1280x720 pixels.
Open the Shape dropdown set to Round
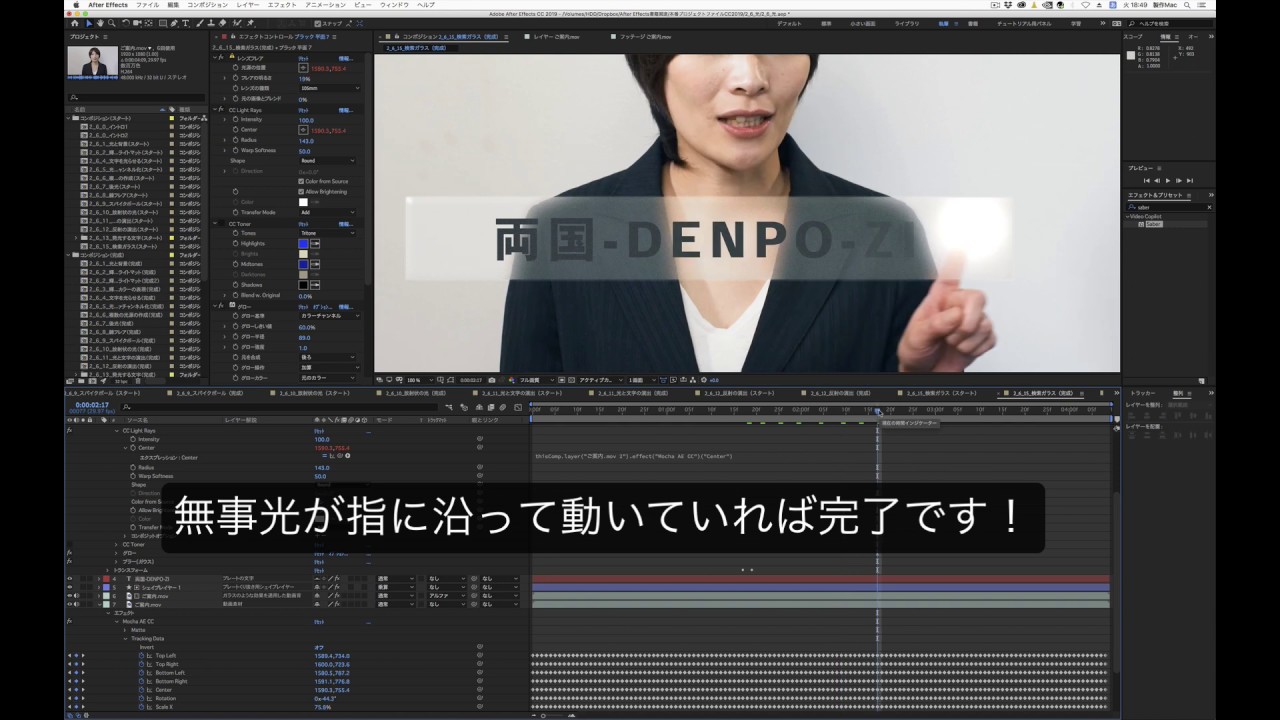pyautogui.click(x=328, y=160)
